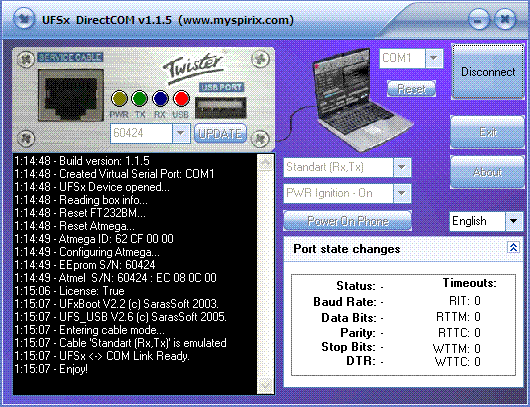The width and height of the screenshot is (530, 407).
Task: Click the 'Parity:' label
Action: point(358,333)
